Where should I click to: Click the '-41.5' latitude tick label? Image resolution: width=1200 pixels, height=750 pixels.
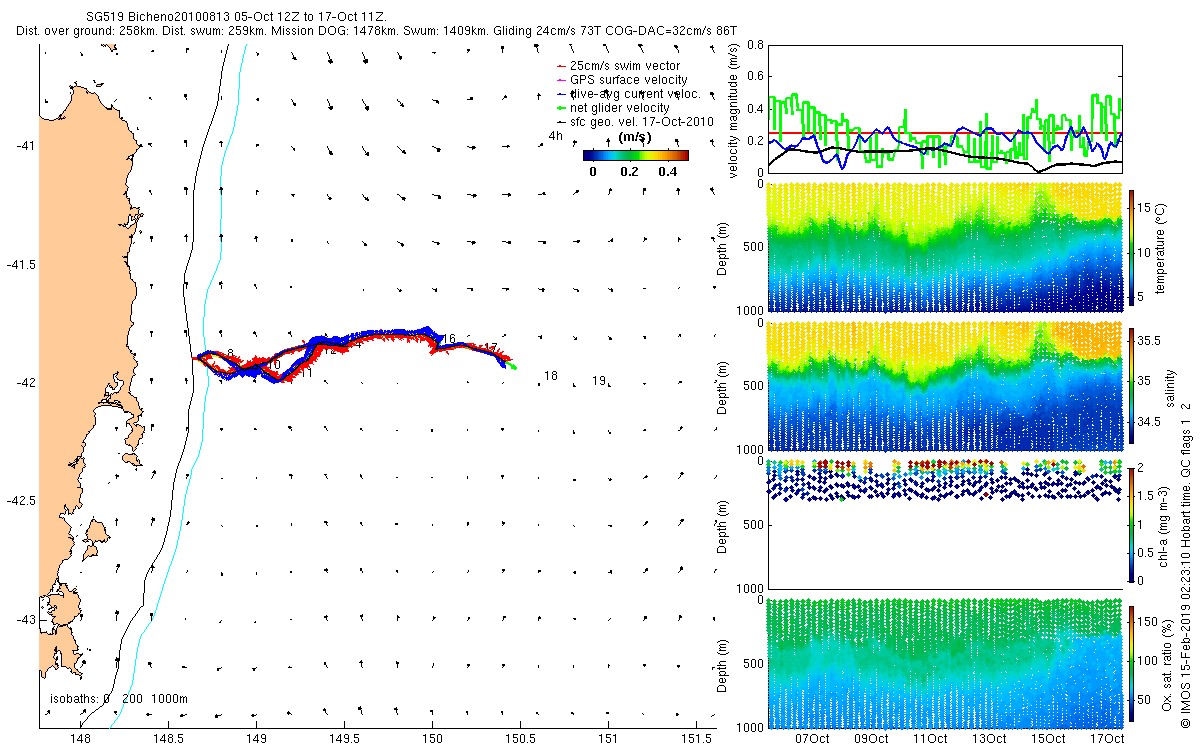[x=19, y=264]
